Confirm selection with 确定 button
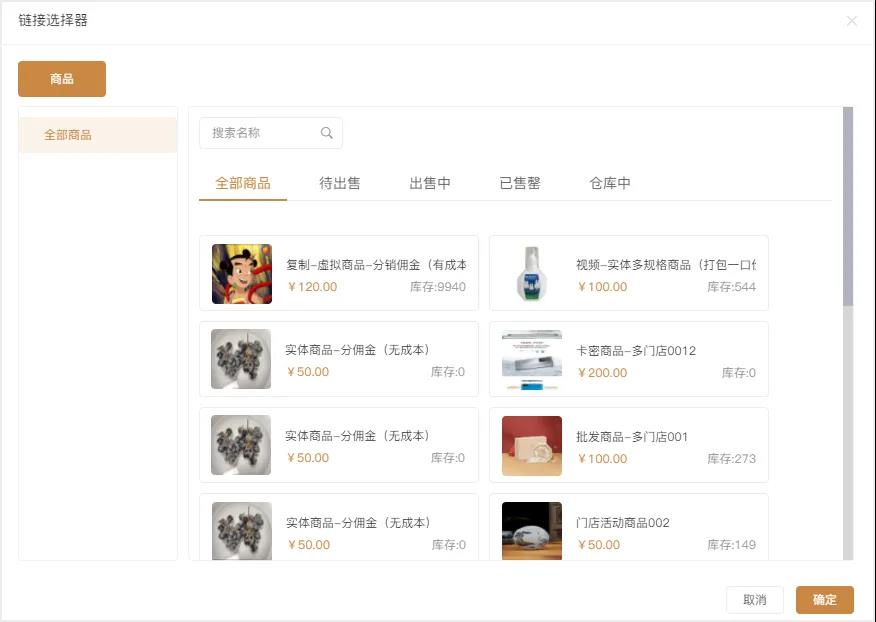 [825, 600]
